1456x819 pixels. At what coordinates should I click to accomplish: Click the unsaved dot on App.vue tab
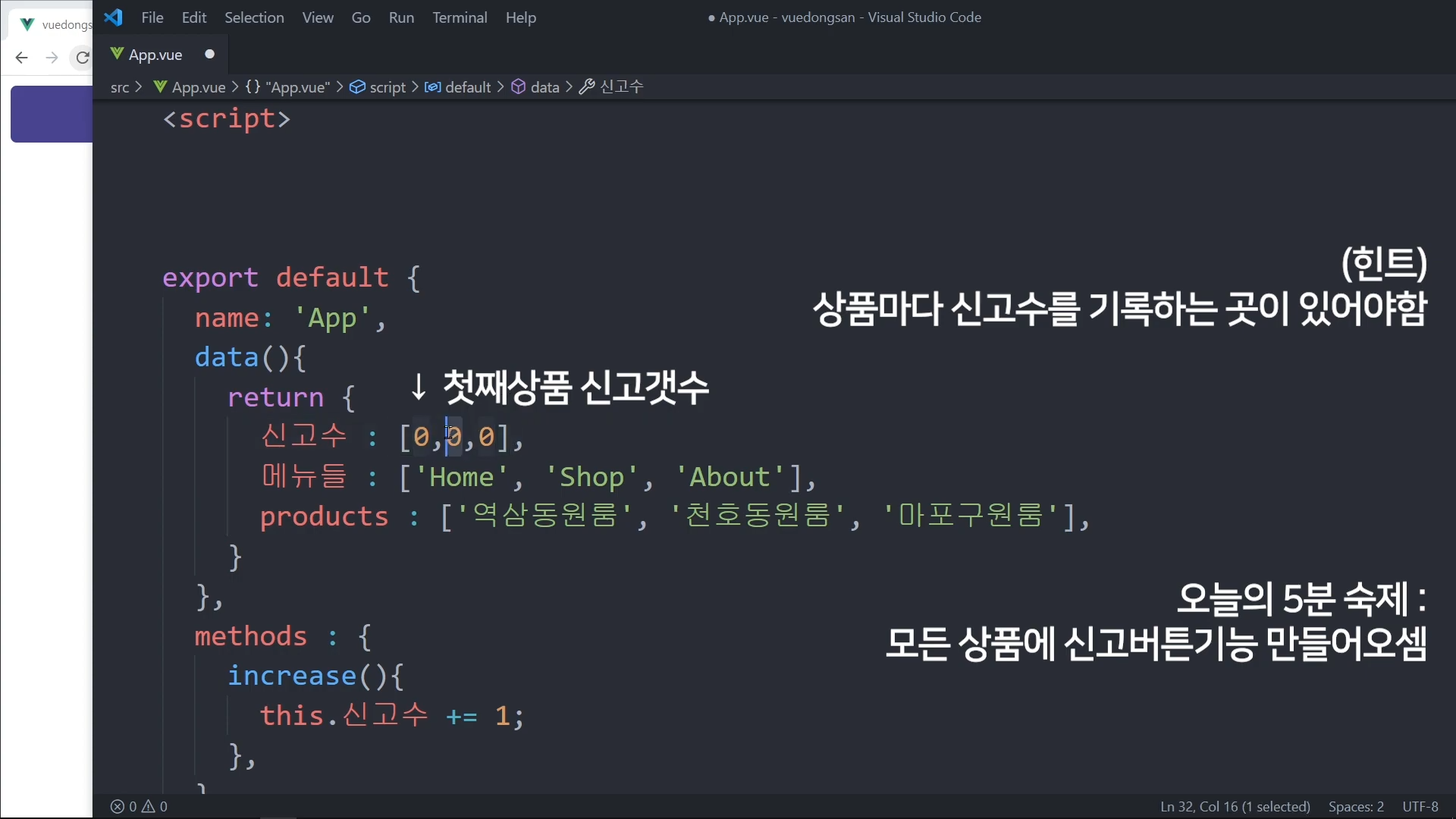tap(210, 54)
